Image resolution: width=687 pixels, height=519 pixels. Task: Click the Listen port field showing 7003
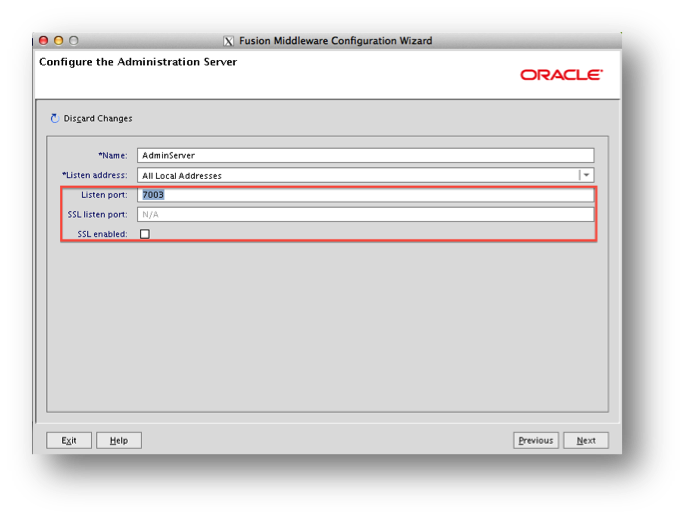pos(365,195)
